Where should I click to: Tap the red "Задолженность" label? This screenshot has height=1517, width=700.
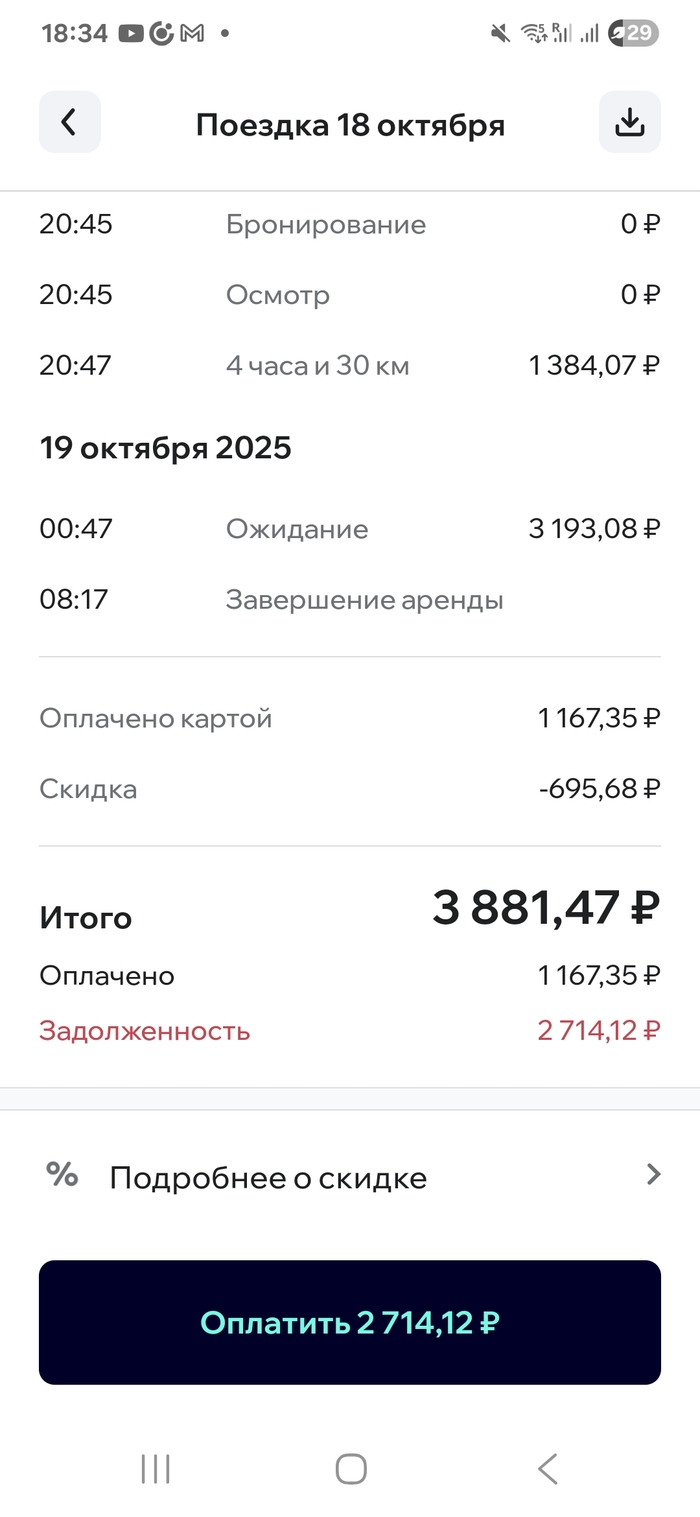[144, 1031]
